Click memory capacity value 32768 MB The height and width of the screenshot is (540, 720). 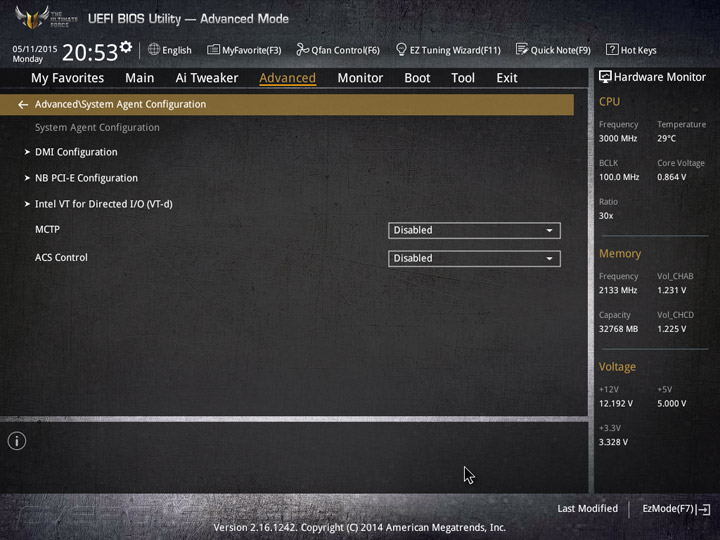point(618,329)
